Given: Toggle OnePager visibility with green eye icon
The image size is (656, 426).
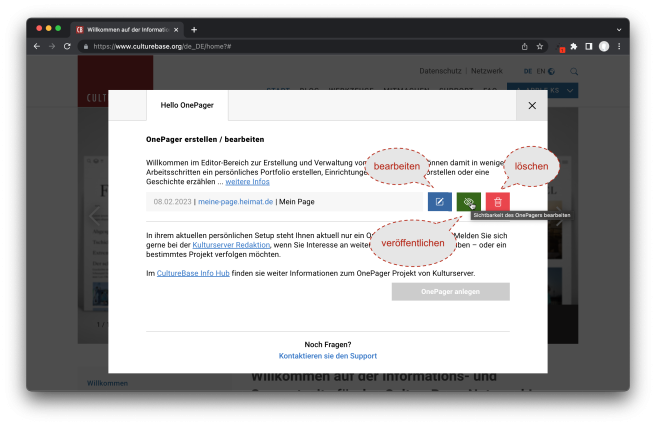Looking at the screenshot, I should coord(468,202).
